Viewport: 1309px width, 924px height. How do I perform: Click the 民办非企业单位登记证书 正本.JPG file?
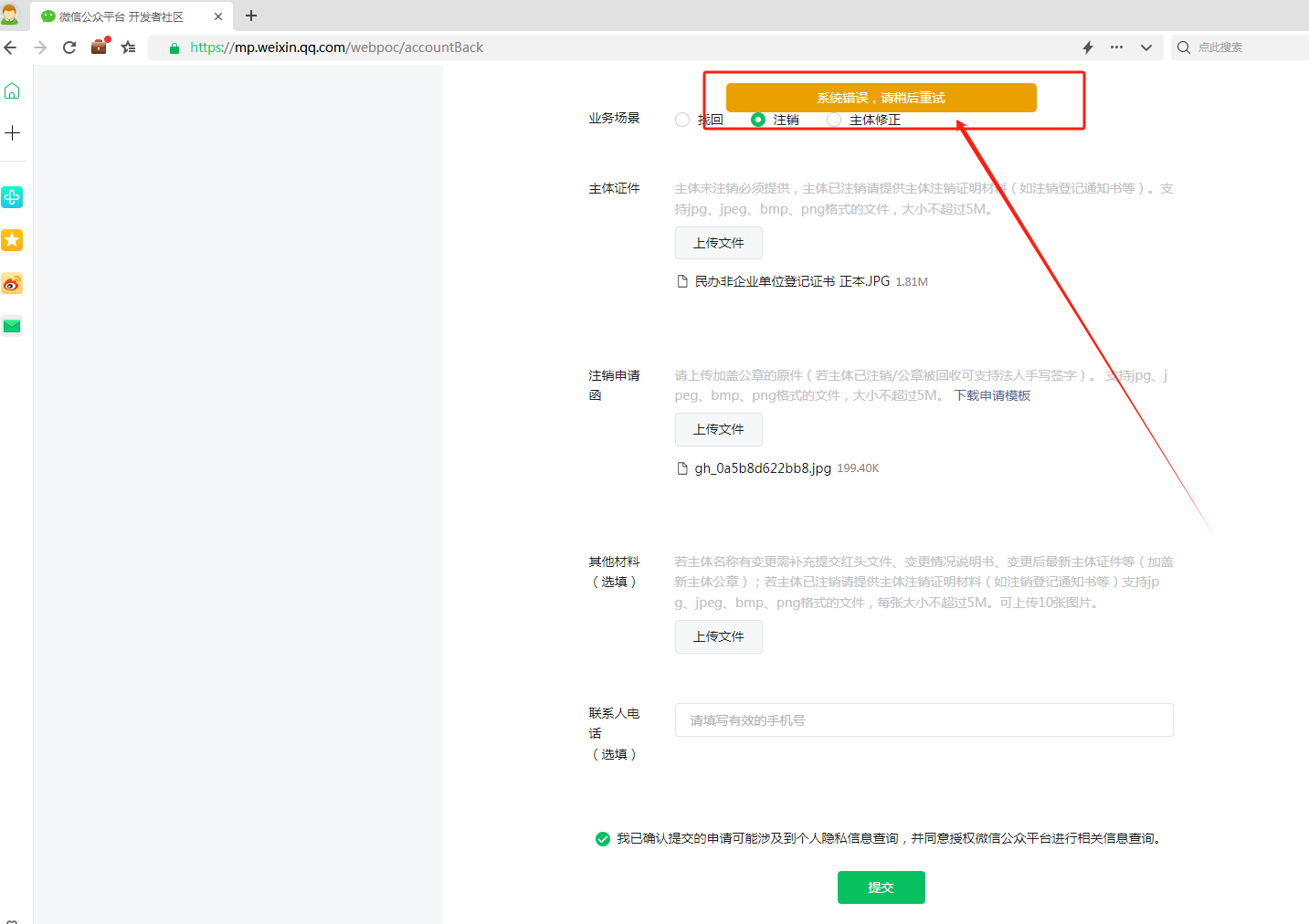pyautogui.click(x=792, y=281)
